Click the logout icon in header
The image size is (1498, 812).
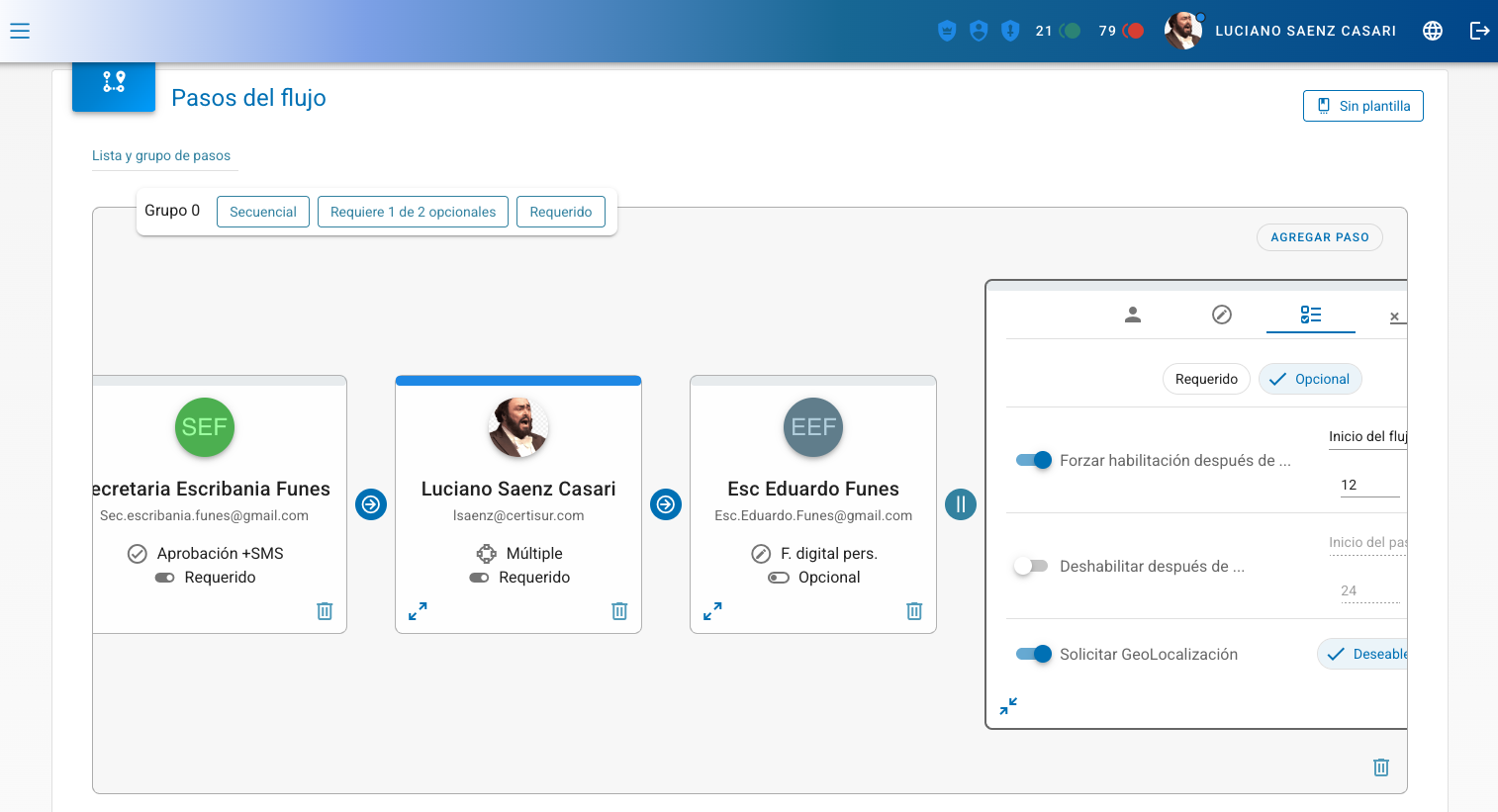pyautogui.click(x=1479, y=31)
